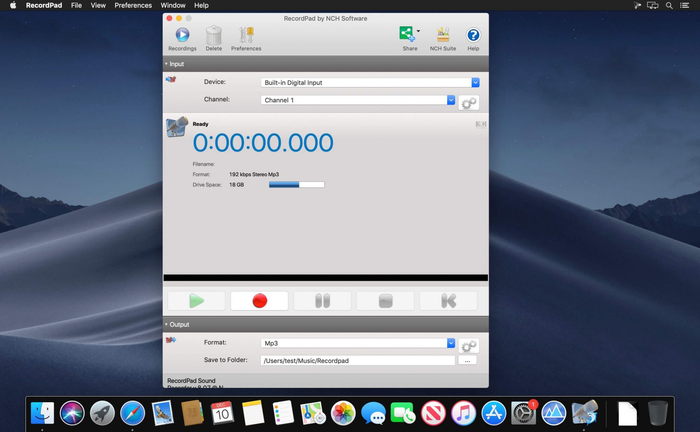Click the small Input section speaker icon

point(171,79)
